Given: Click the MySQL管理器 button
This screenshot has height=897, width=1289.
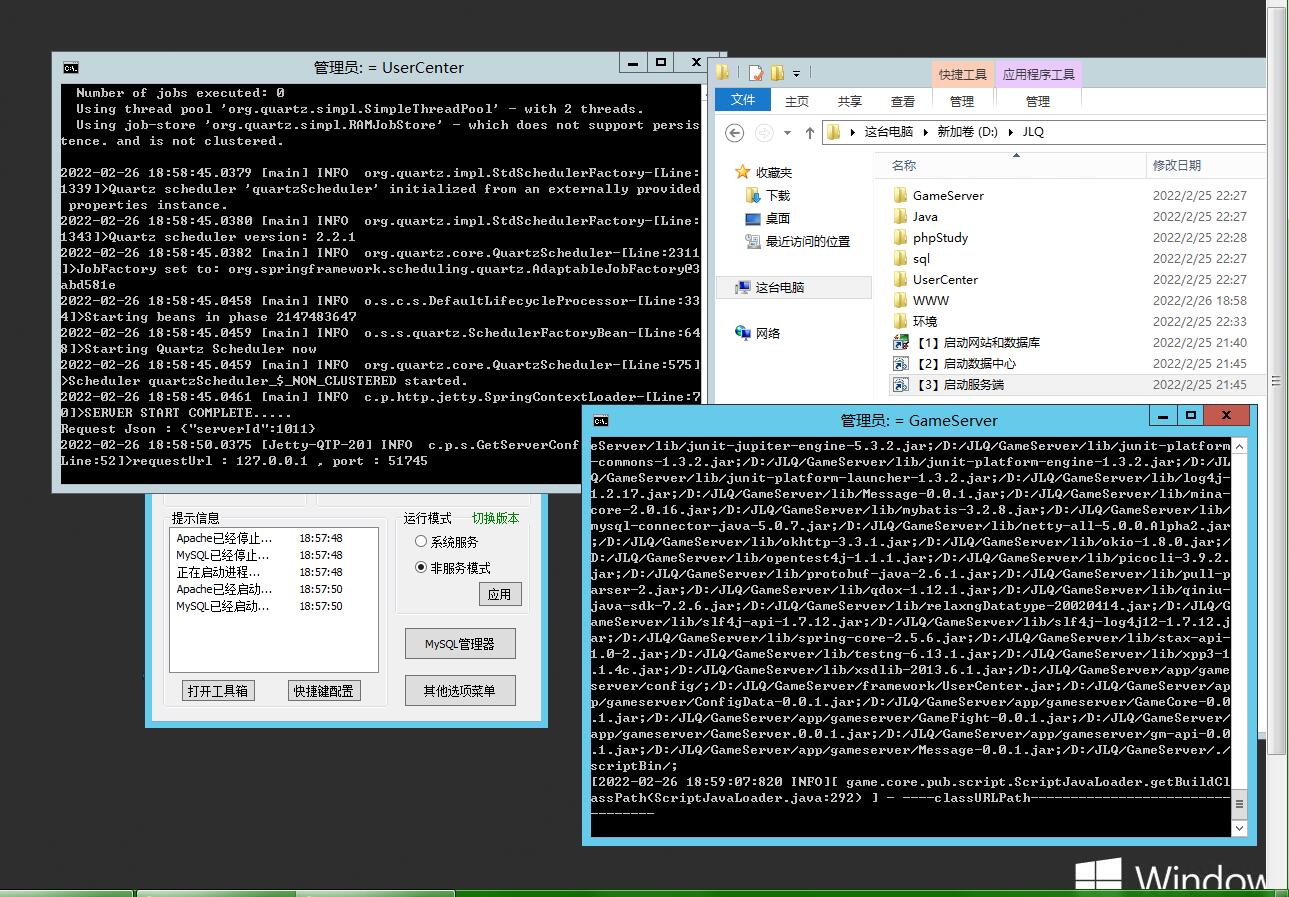Looking at the screenshot, I should click(x=460, y=644).
